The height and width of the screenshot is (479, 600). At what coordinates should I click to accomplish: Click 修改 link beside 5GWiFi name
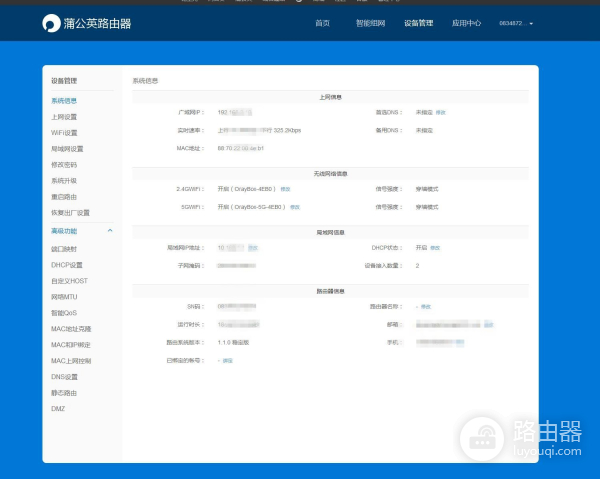pyautogui.click(x=295, y=207)
